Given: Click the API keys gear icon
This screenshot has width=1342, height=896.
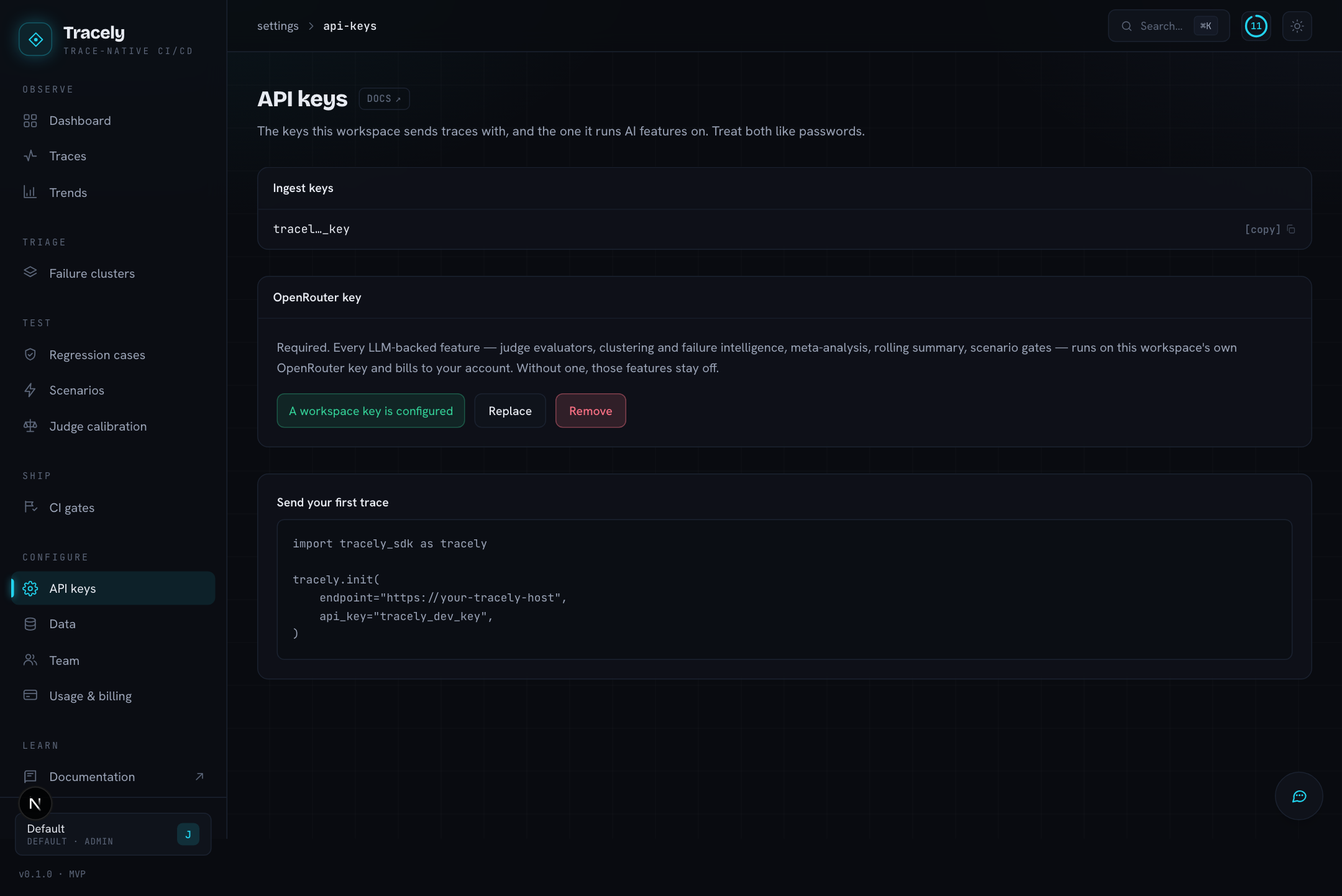Looking at the screenshot, I should point(30,588).
